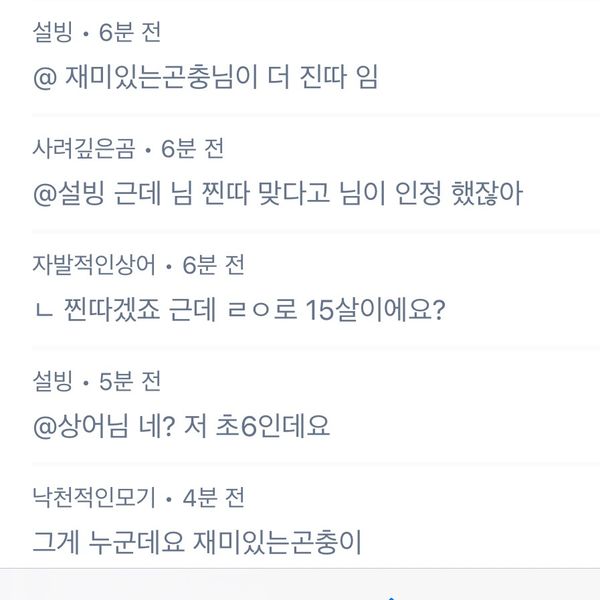Tap the '더 진따 임' comment text

pyautogui.click(x=323, y=77)
